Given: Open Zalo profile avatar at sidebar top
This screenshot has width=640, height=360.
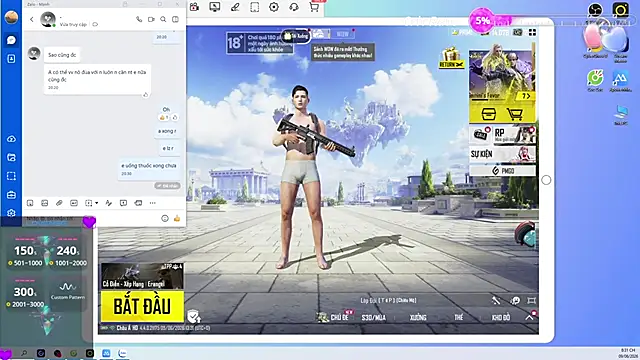Looking at the screenshot, I should click(x=11, y=17).
